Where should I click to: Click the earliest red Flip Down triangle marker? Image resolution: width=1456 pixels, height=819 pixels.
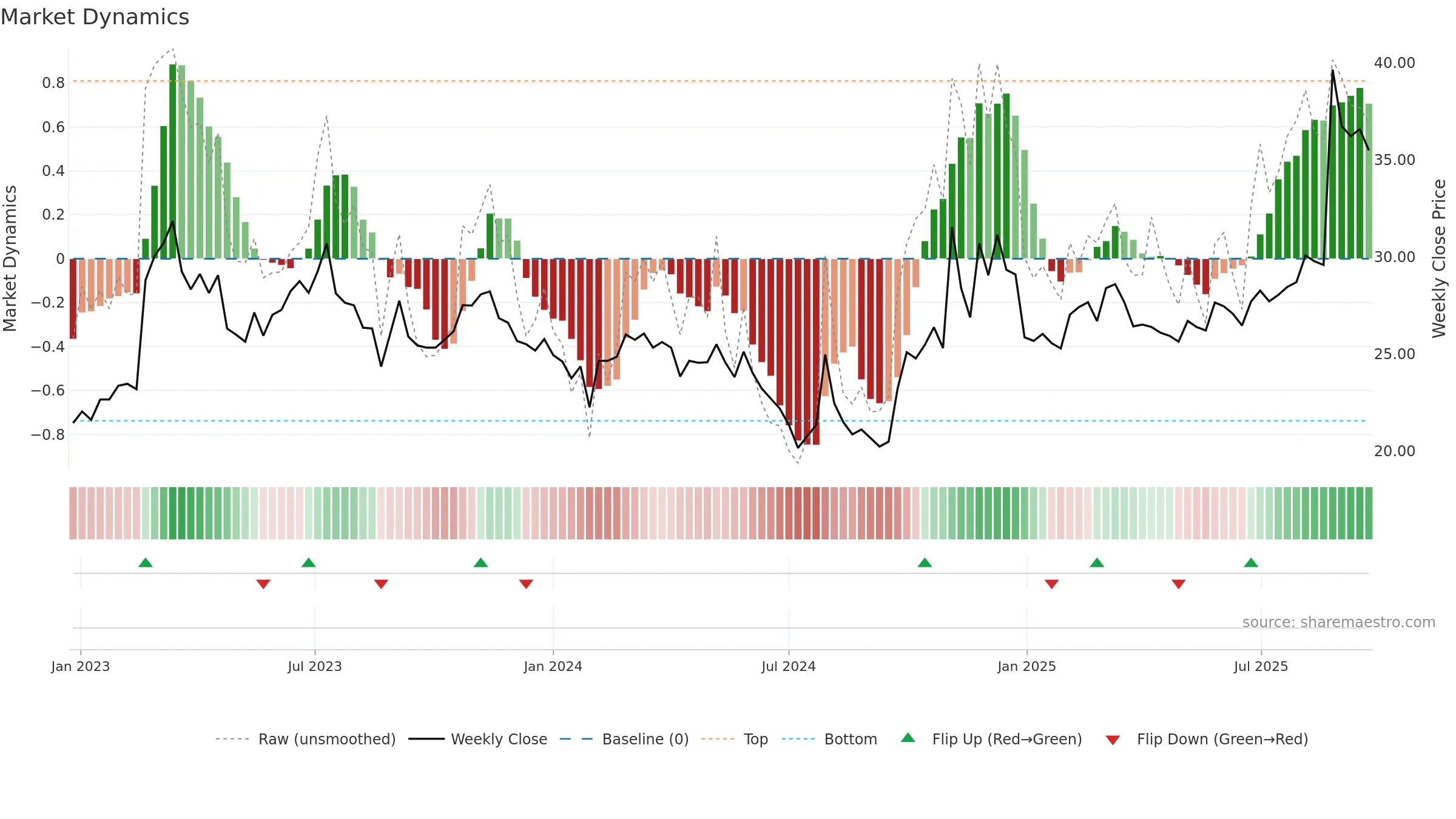(263, 584)
